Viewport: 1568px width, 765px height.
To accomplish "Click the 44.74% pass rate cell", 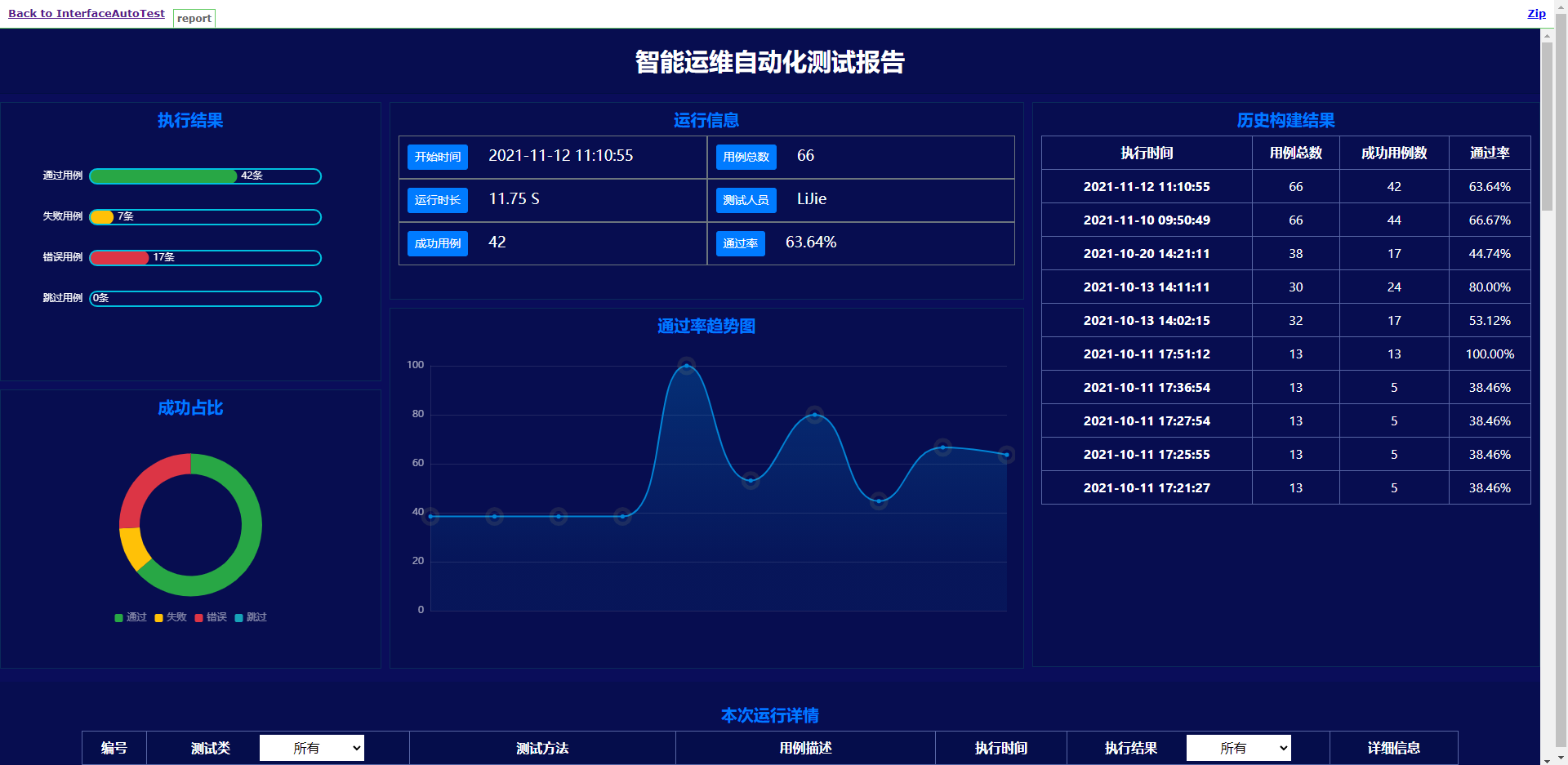I will (1490, 254).
